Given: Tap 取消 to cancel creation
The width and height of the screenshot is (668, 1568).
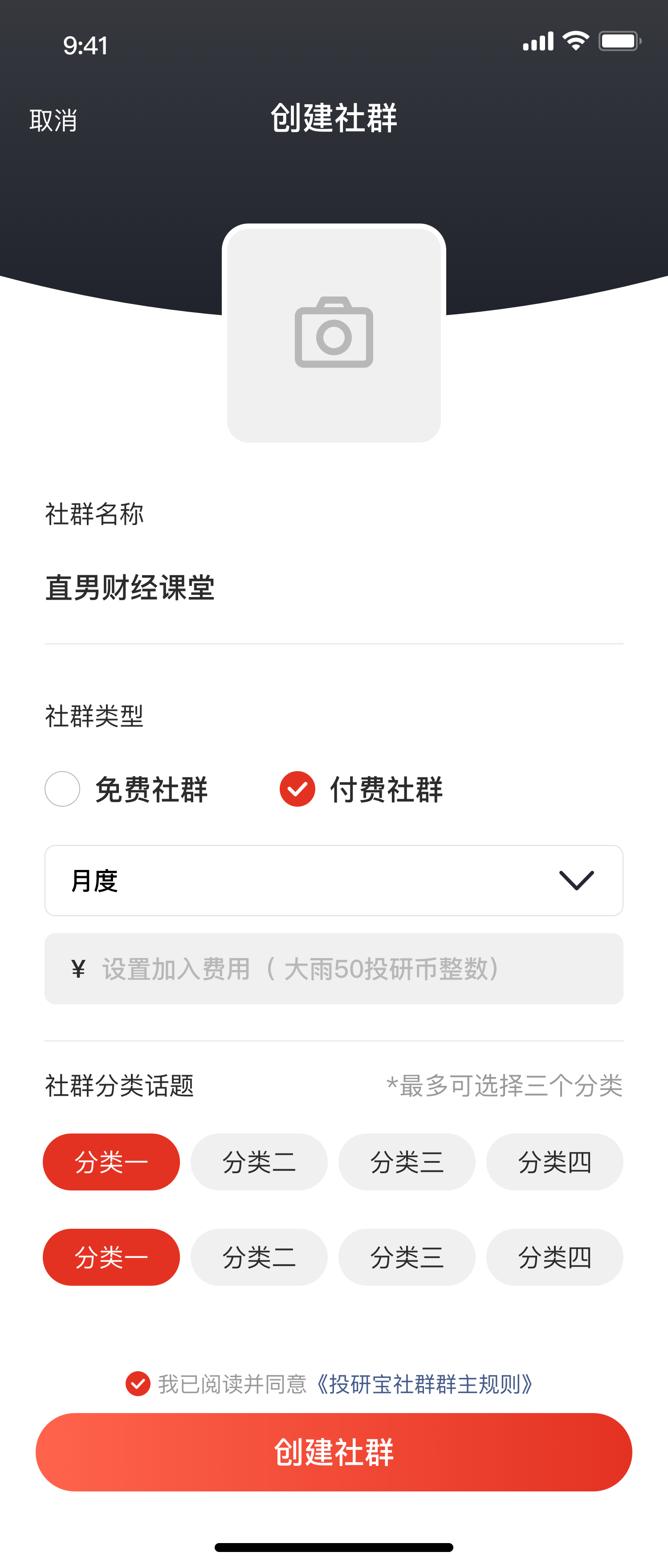Looking at the screenshot, I should click(x=53, y=121).
